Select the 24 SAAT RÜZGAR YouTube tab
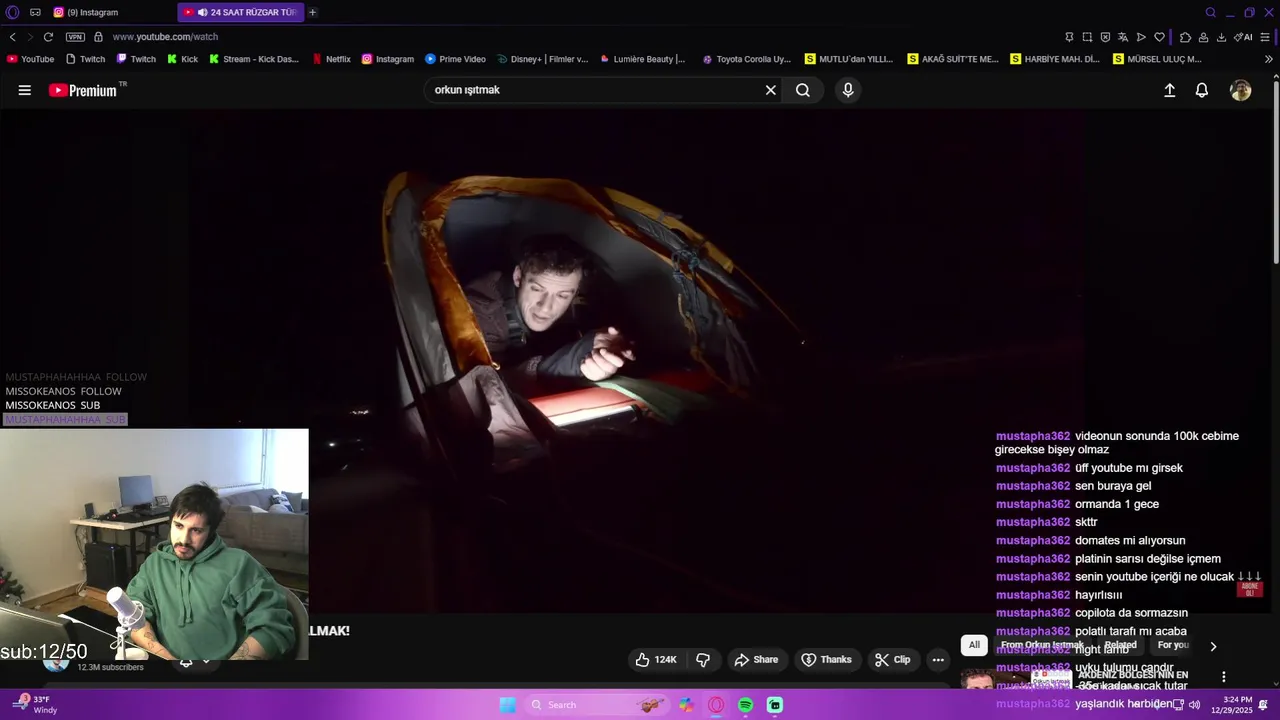This screenshot has width=1280, height=720. [x=241, y=12]
